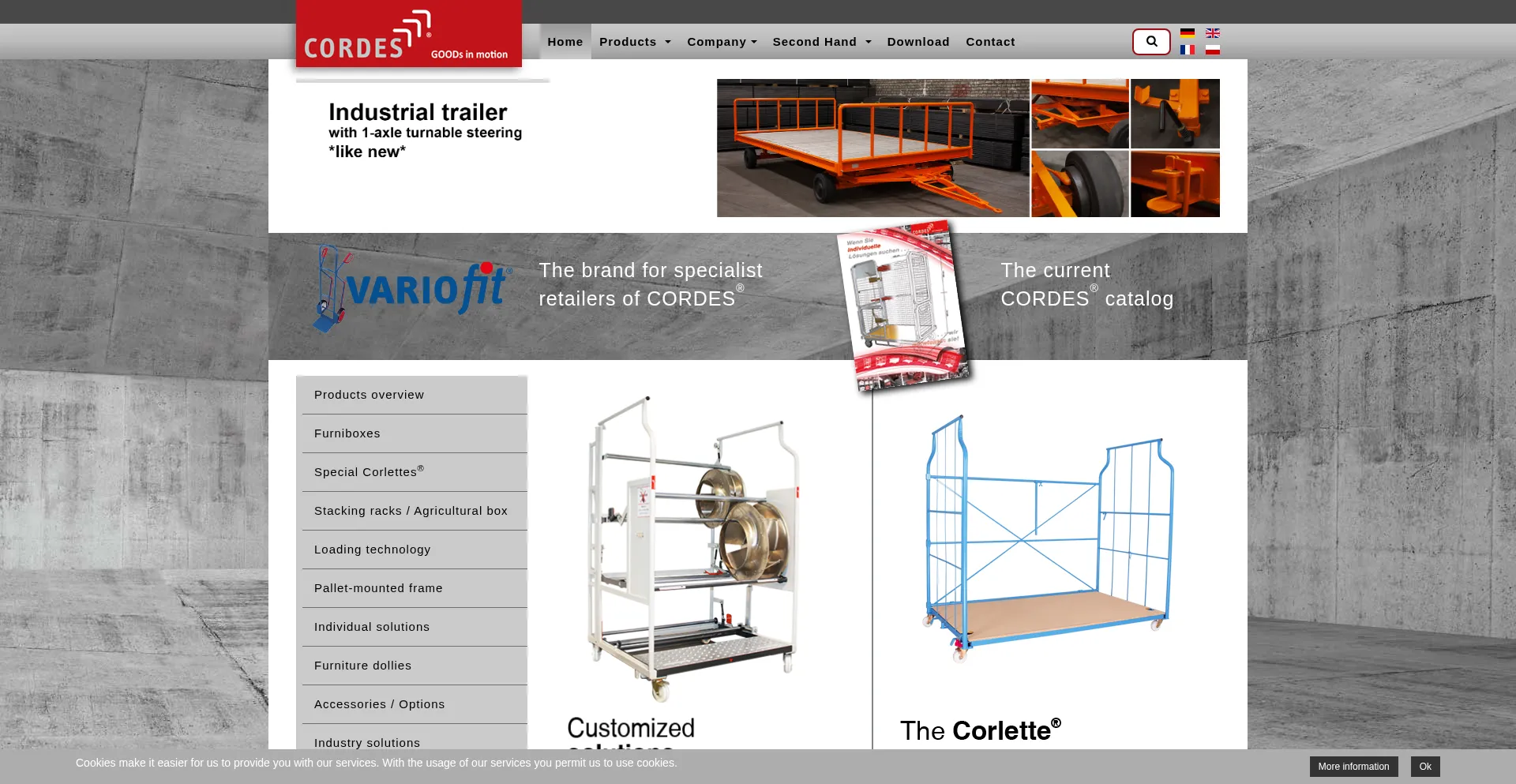
Task: Click the blue Corlette roll container image
Action: 1048,538
